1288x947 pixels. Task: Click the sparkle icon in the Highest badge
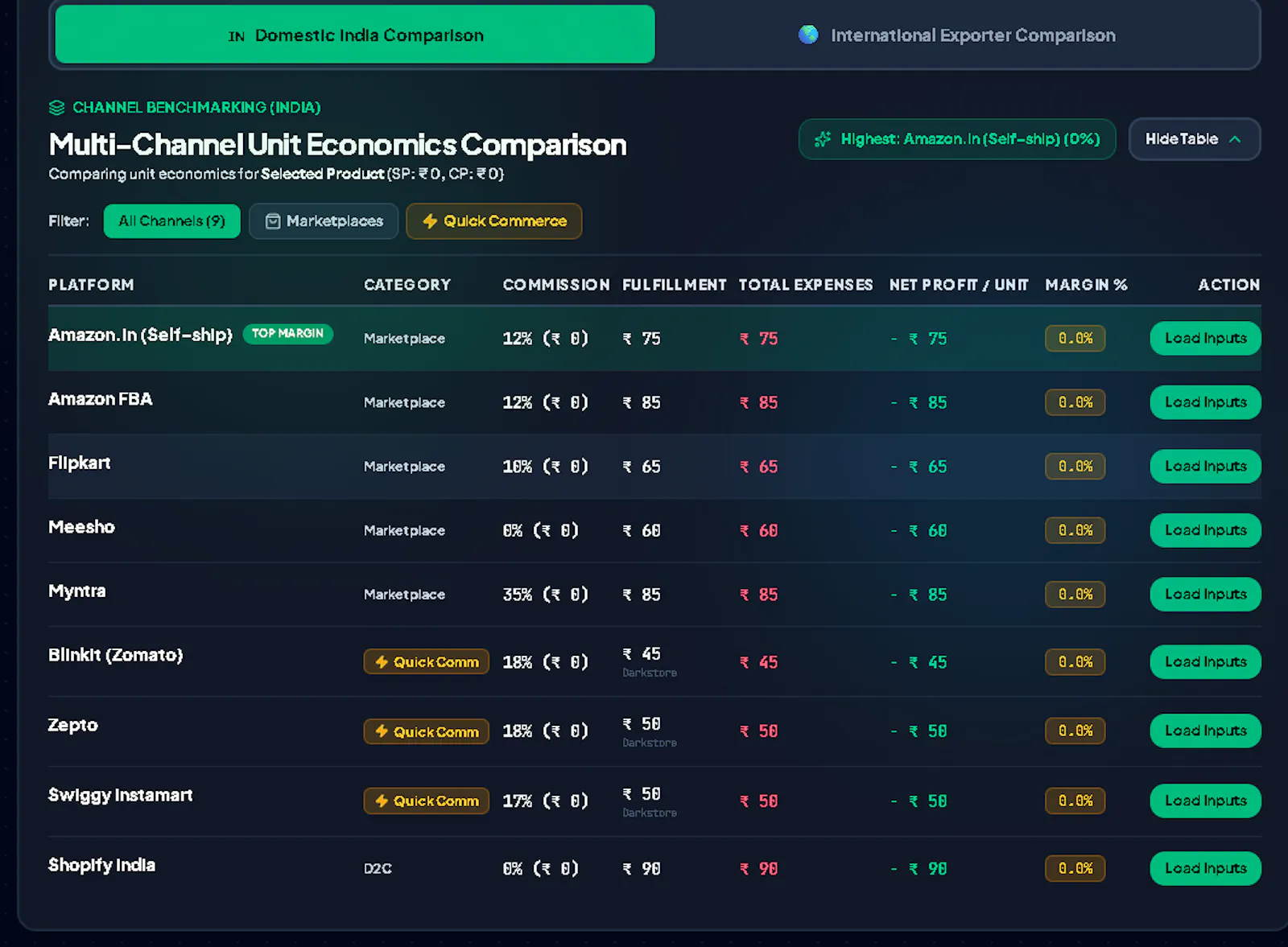(822, 139)
